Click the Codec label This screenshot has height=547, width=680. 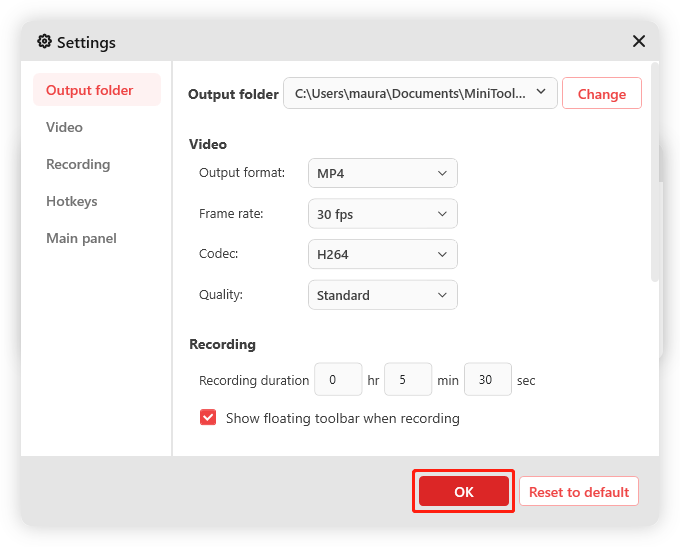coord(219,253)
